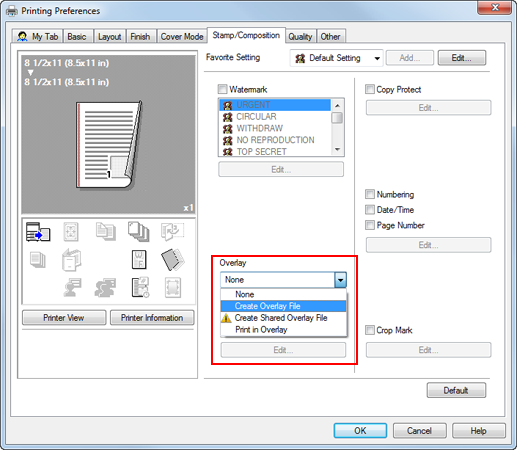Screen dimensions: 517x450
Task: Tick the Page Number checkbox
Action: (x=370, y=225)
